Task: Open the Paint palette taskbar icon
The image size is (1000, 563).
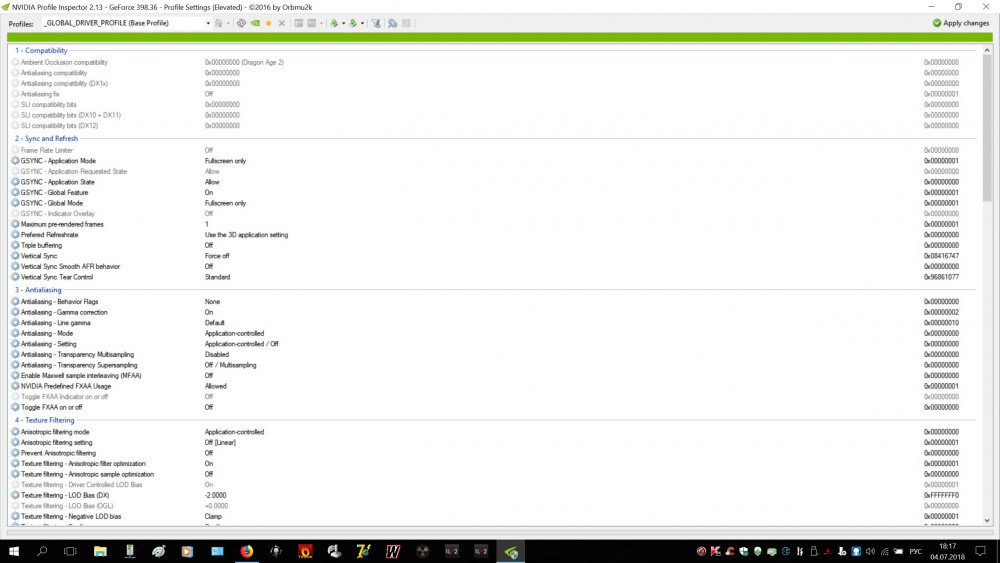Action: pos(159,551)
